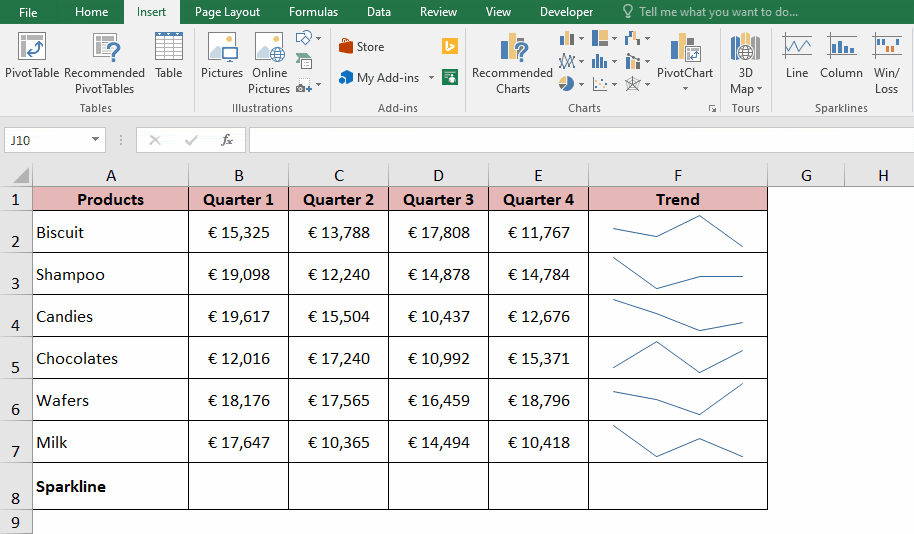Image resolution: width=914 pixels, height=534 pixels.
Task: Select the Trend header cell
Action: pyautogui.click(x=678, y=199)
